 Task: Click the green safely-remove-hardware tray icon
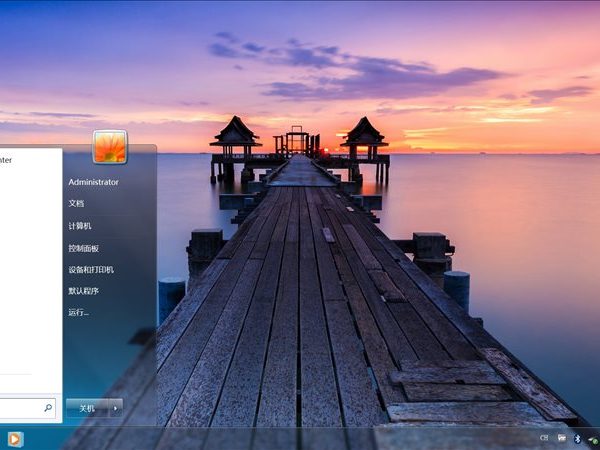pyautogui.click(x=592, y=438)
